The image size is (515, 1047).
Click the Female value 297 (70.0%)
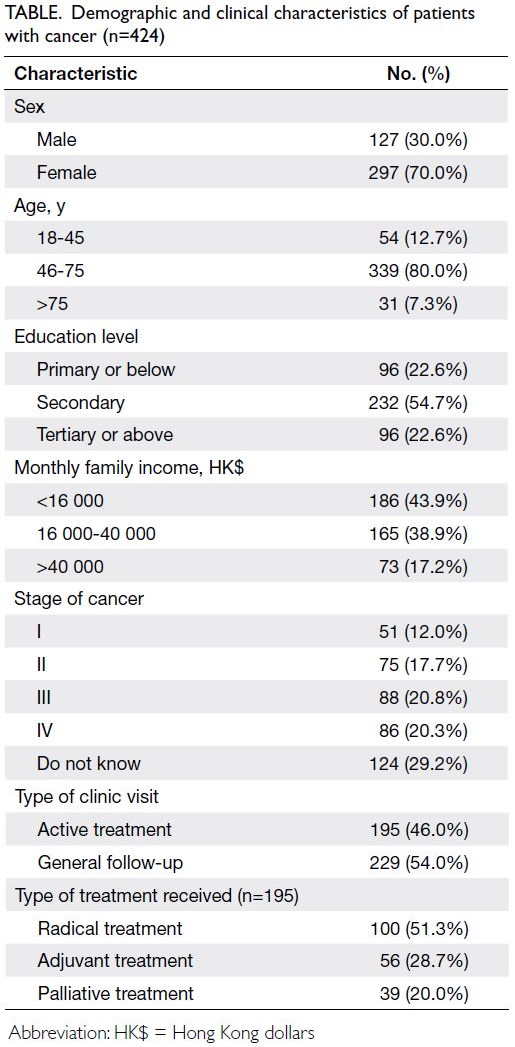(418, 172)
